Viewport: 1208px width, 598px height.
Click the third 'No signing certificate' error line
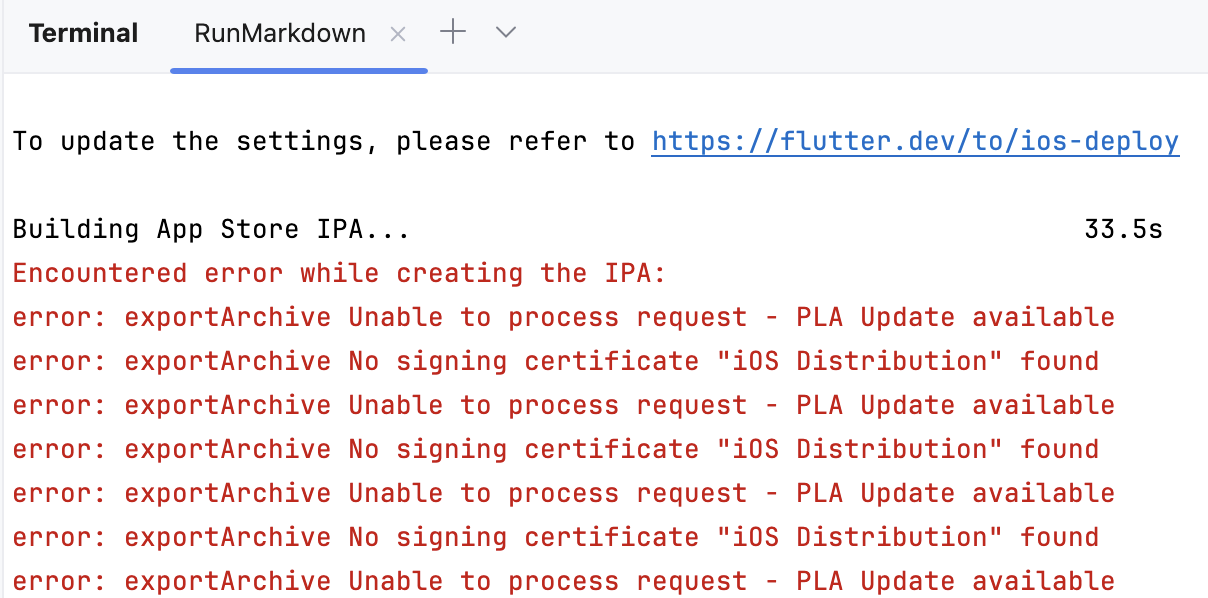[555, 537]
